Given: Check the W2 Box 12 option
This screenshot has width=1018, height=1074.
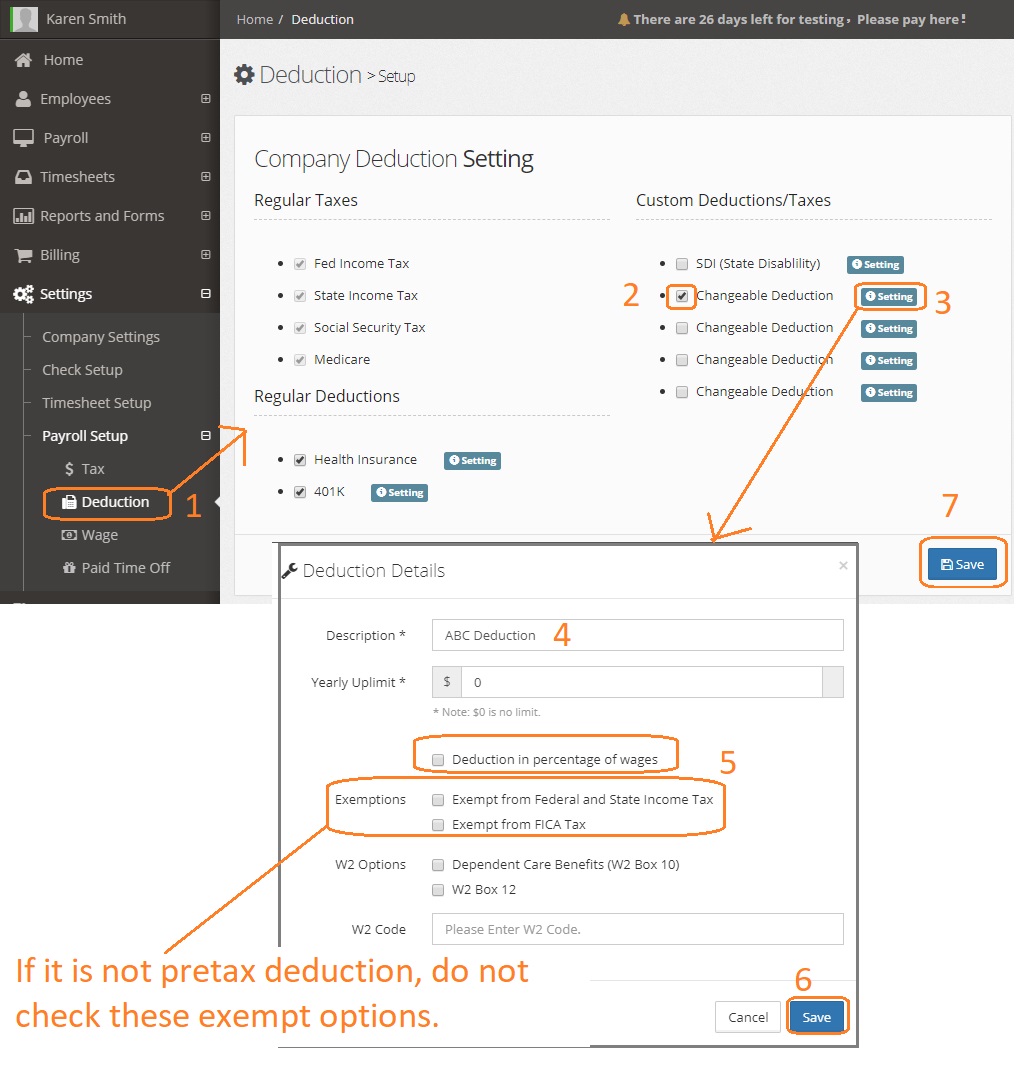Looking at the screenshot, I should click(x=438, y=890).
